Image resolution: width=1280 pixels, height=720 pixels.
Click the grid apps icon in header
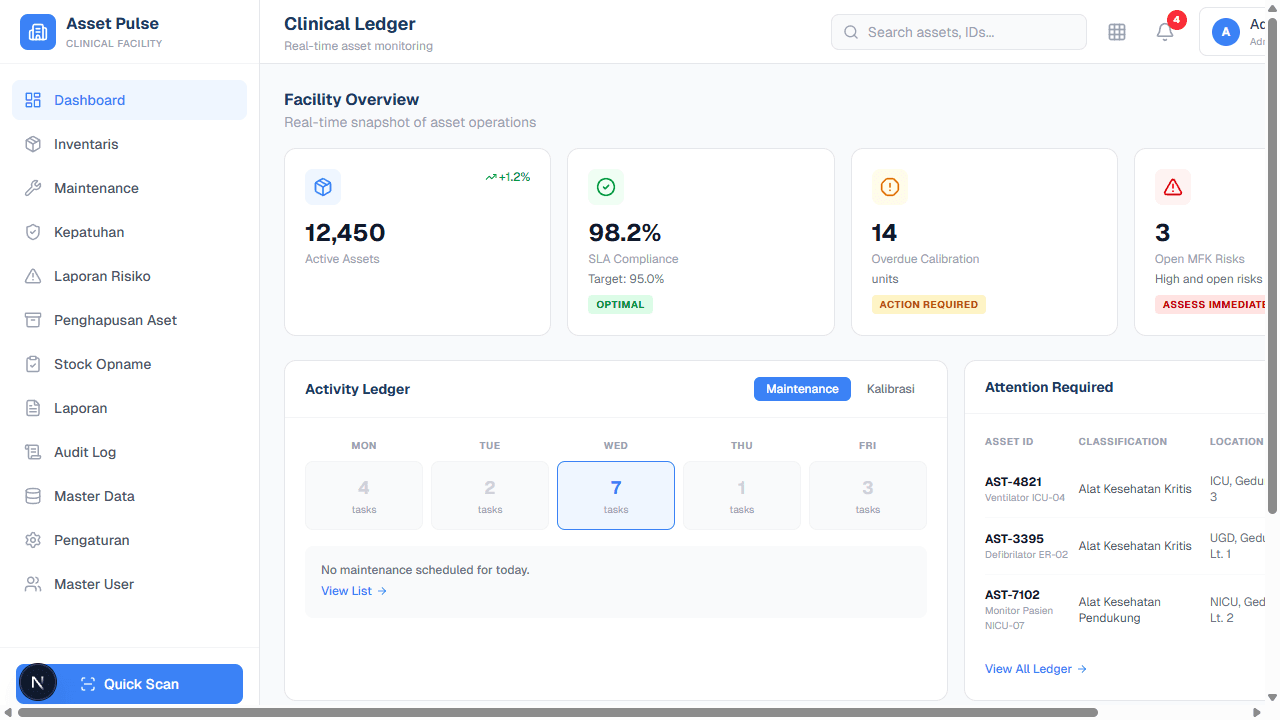(1117, 32)
